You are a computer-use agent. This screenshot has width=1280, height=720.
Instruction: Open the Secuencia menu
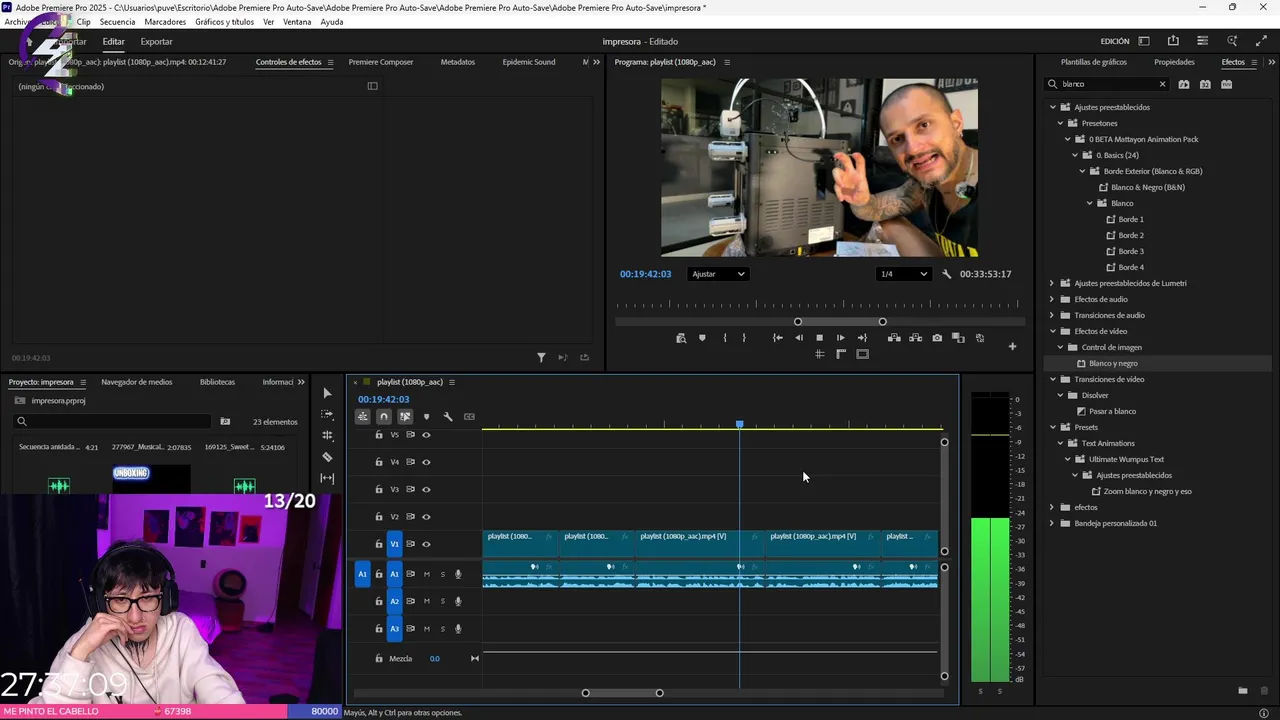[117, 22]
